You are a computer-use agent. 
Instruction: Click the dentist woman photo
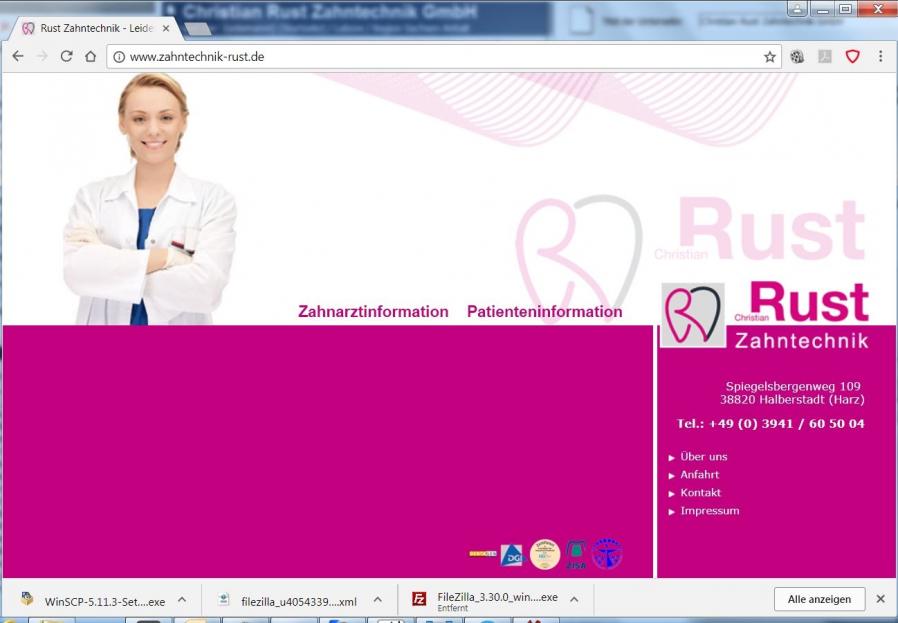(149, 199)
